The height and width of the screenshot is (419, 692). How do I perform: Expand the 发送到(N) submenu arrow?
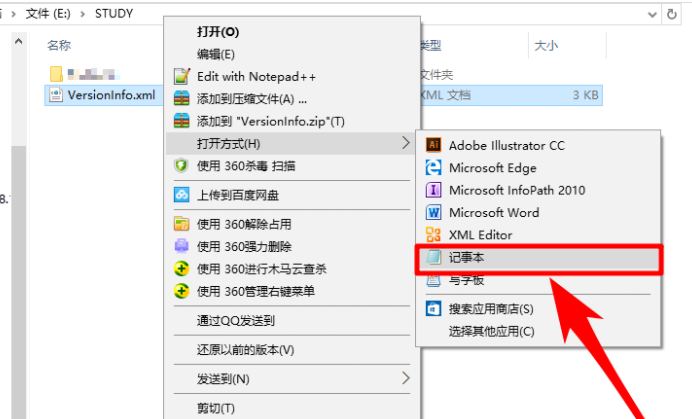tap(406, 378)
